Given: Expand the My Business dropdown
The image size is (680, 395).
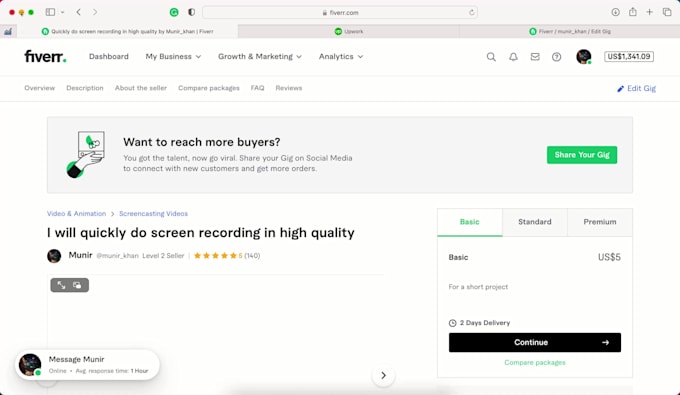Looking at the screenshot, I should 173,56.
